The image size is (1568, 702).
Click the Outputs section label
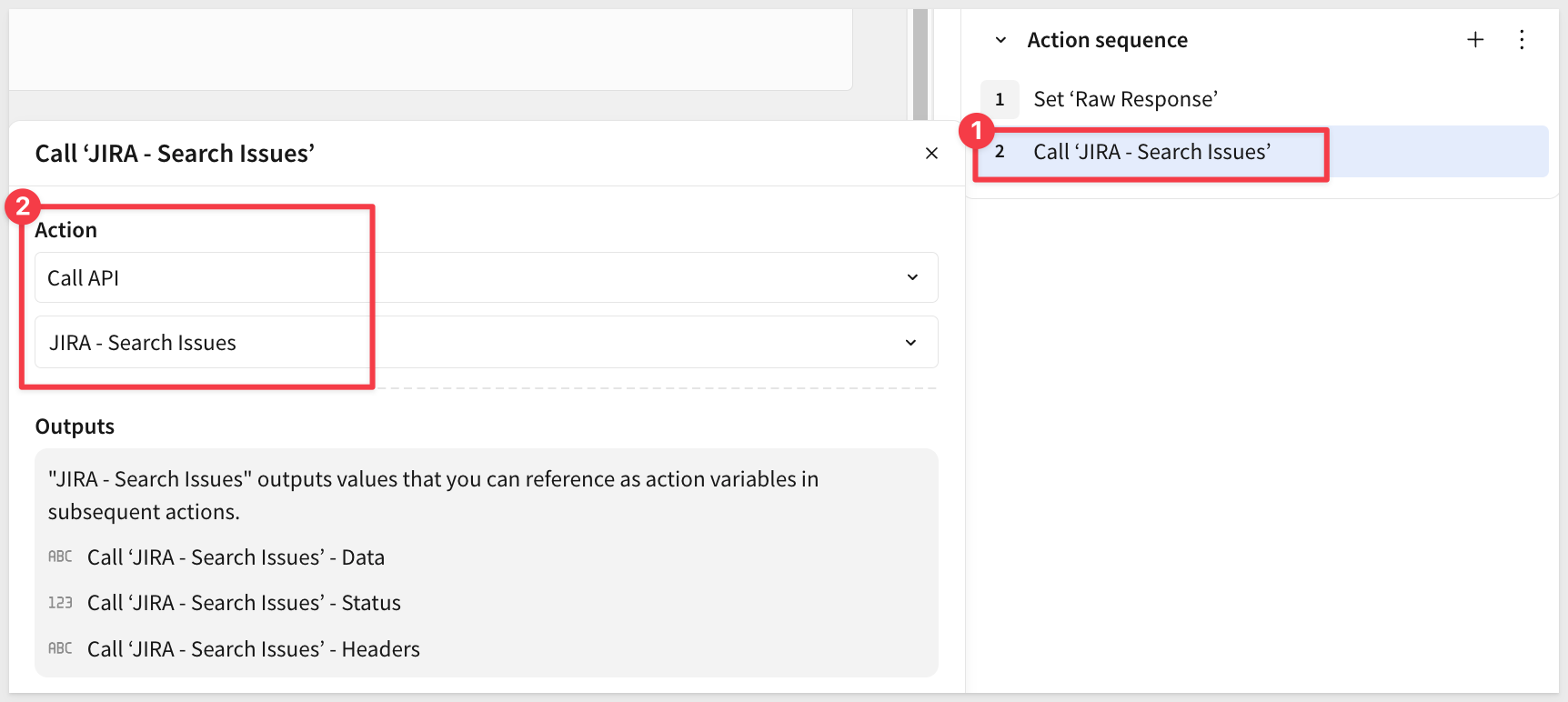[x=75, y=426]
